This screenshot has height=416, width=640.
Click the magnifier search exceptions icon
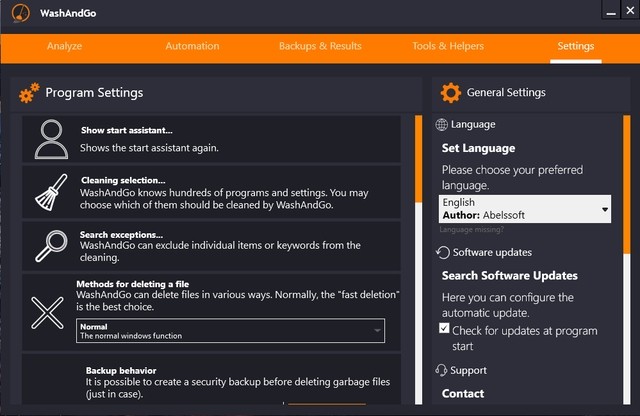click(49, 245)
